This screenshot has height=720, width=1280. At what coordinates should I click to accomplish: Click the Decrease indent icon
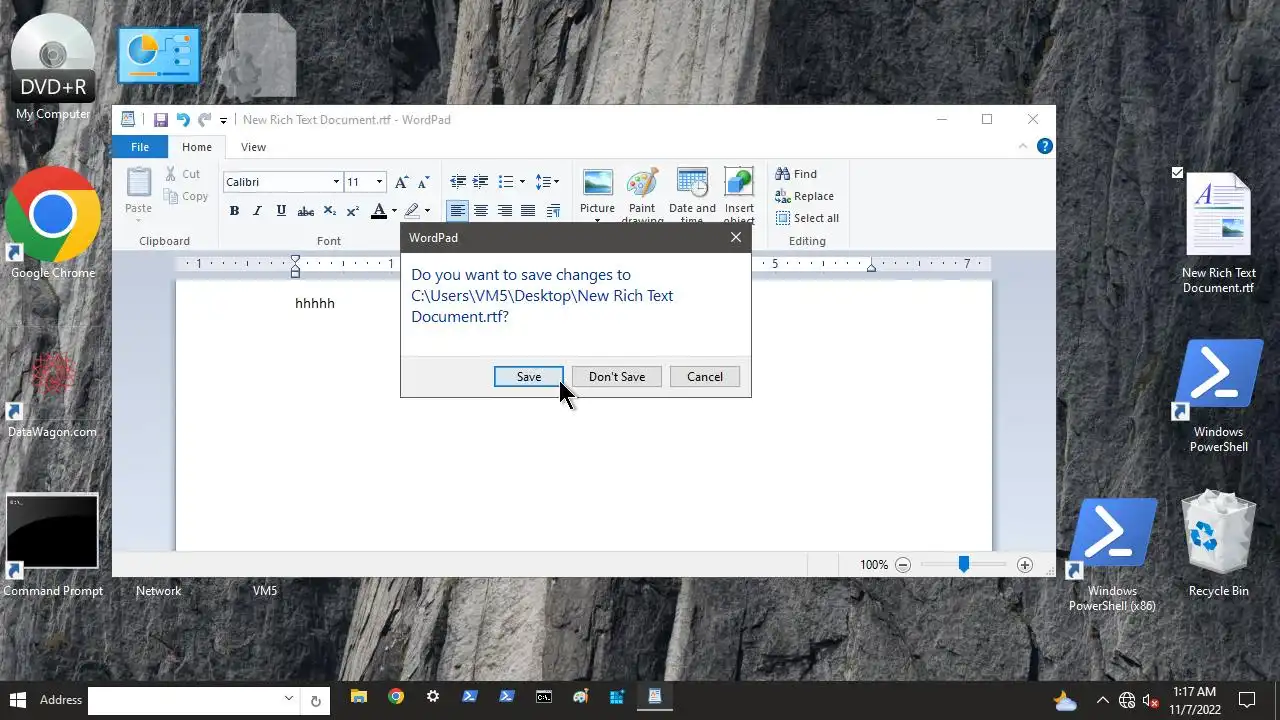(x=458, y=182)
